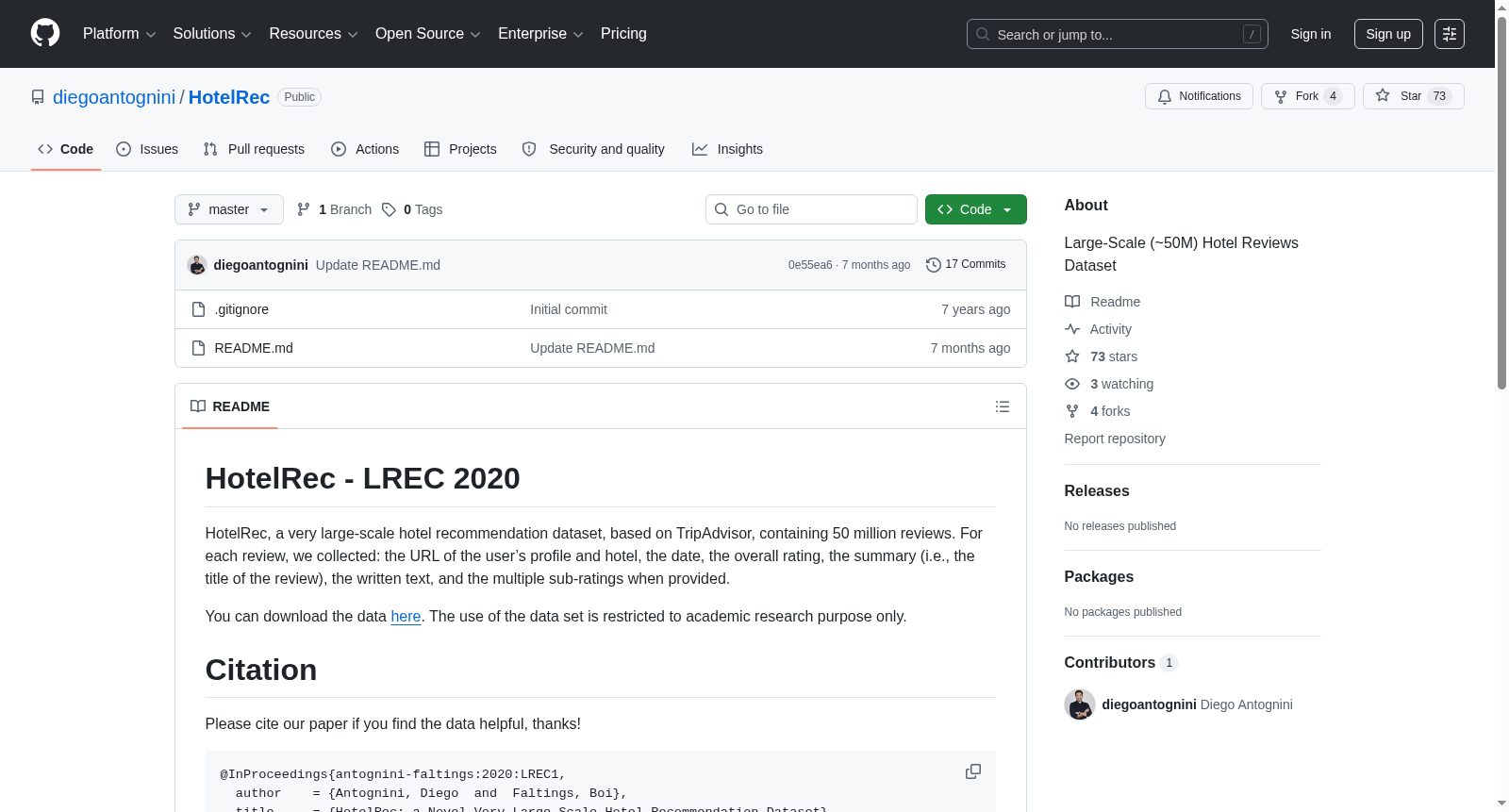The width and height of the screenshot is (1509, 812).
Task: Open the command palette icon in header
Action: click(1450, 34)
